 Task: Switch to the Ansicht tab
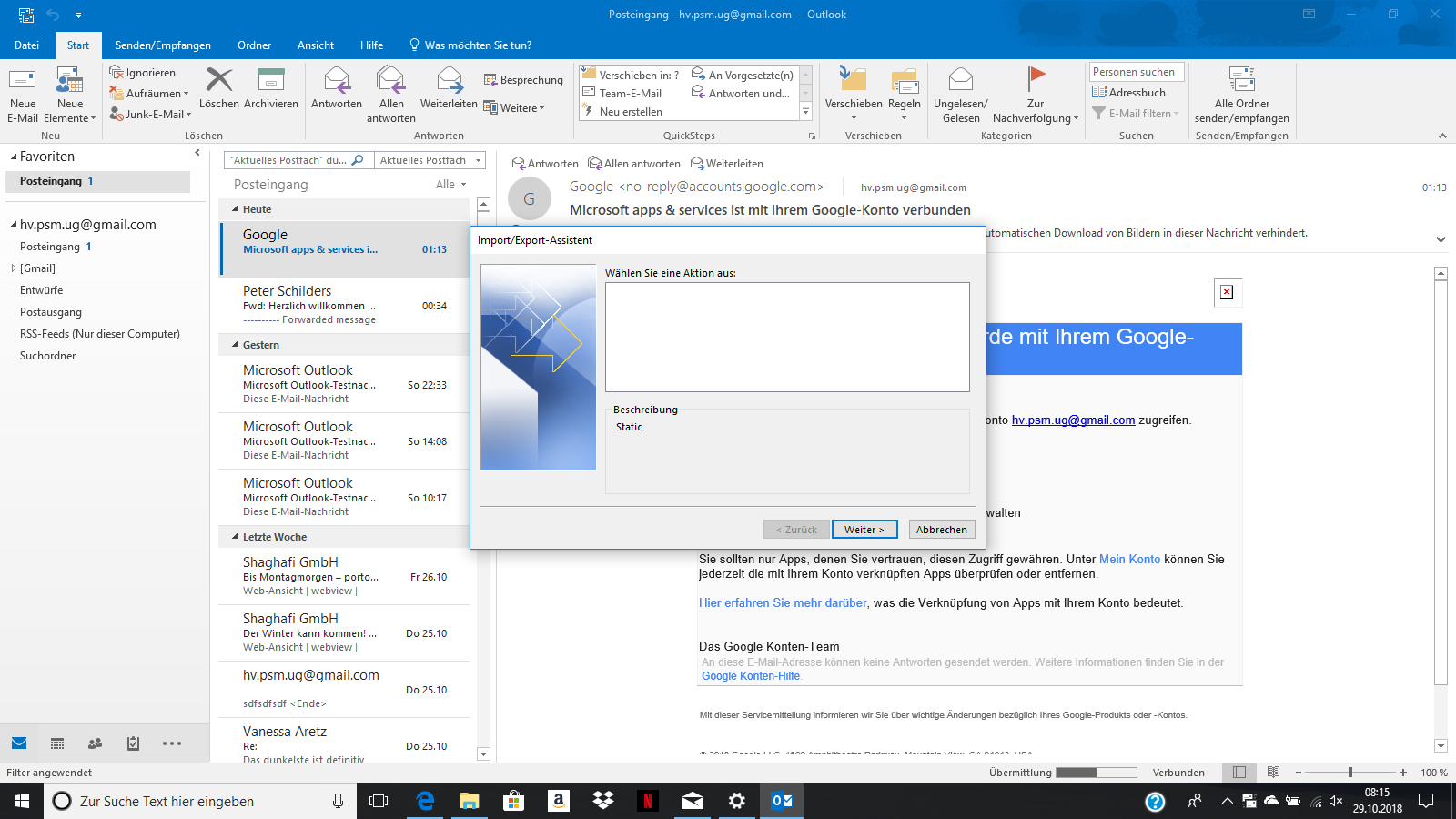(x=316, y=45)
